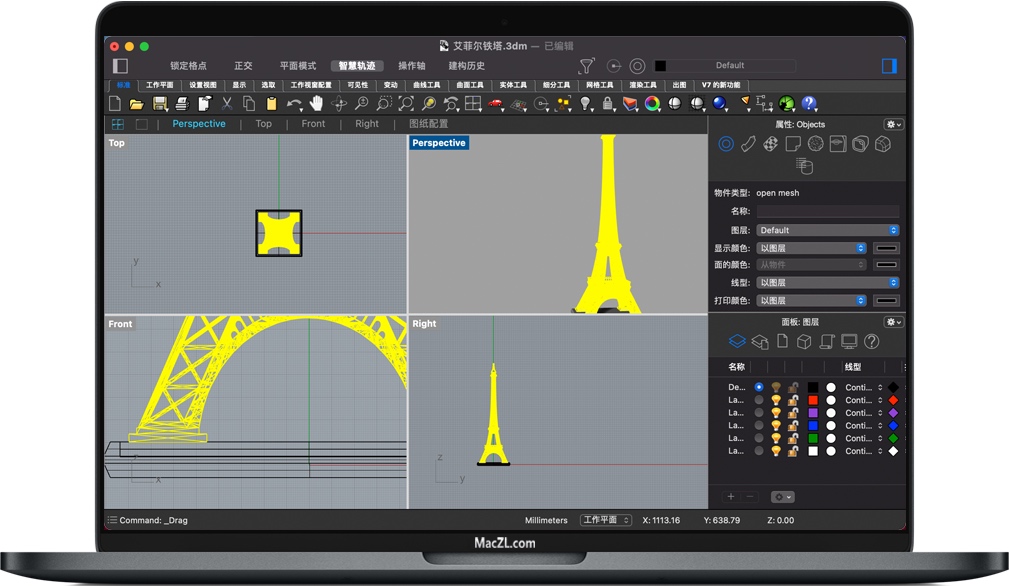Click the Pan hand tool in toolbar
The height and width of the screenshot is (586, 1009).
[317, 104]
